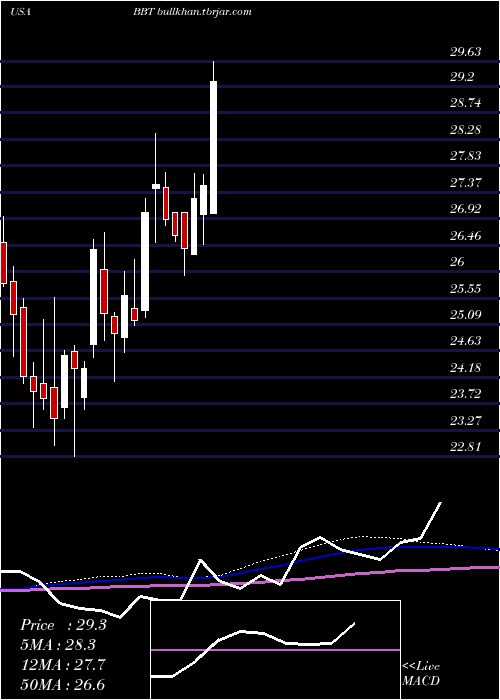Click the 23.72 price axis label
The image size is (500, 700).
tap(465, 394)
